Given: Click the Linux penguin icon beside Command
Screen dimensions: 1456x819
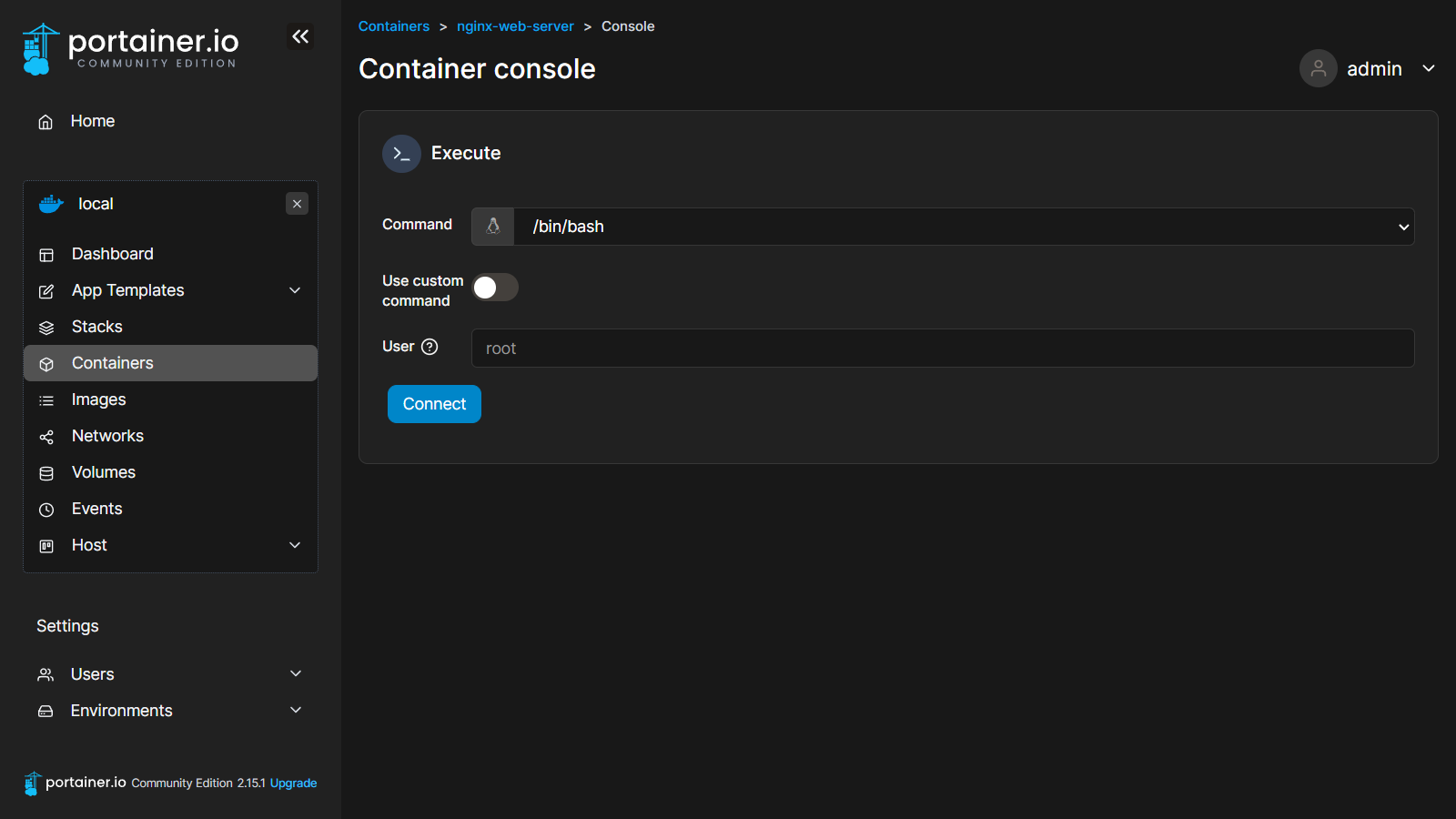Looking at the screenshot, I should pyautogui.click(x=493, y=227).
